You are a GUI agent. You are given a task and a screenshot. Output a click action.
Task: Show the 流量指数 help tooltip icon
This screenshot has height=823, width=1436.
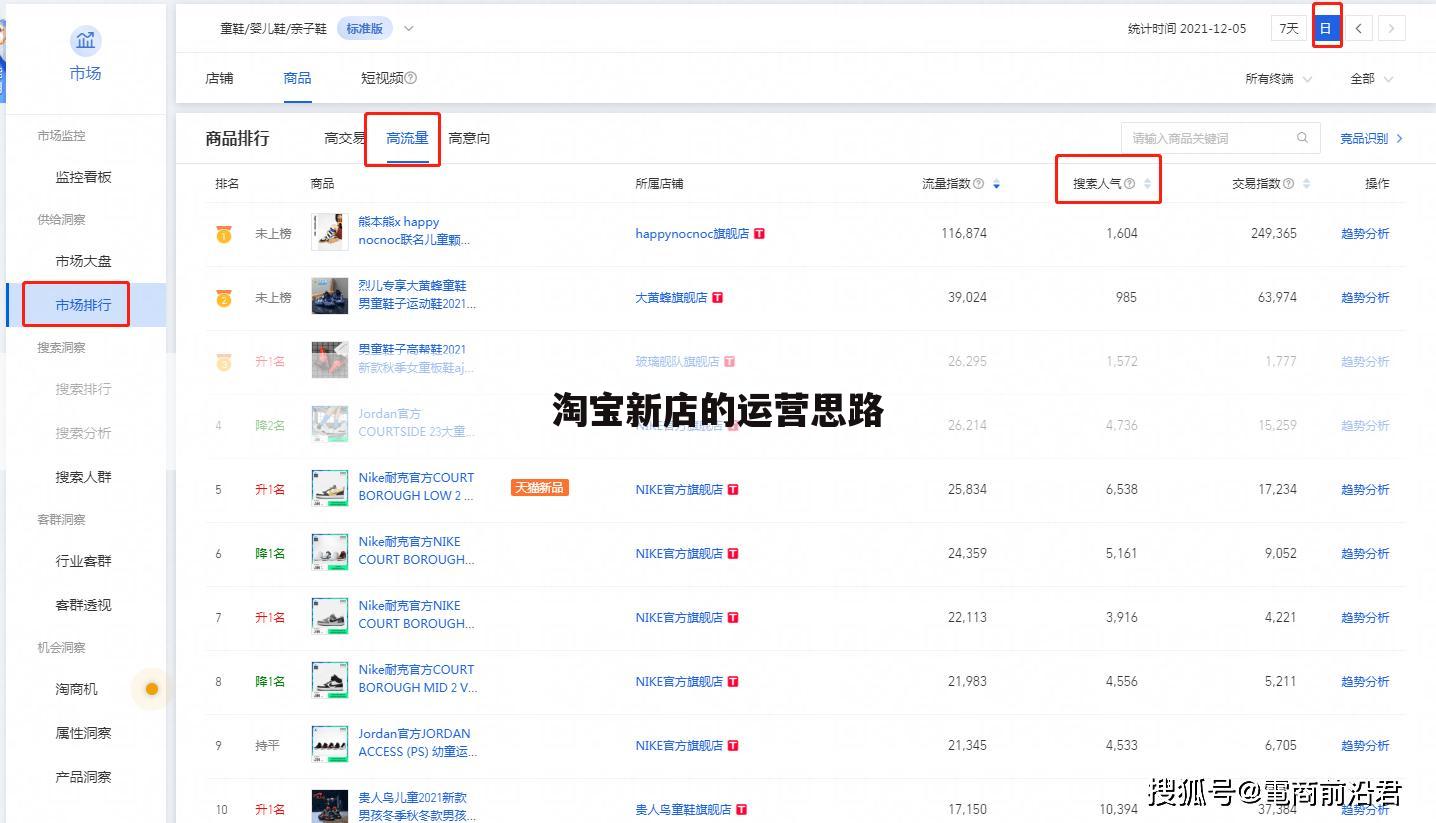point(978,183)
